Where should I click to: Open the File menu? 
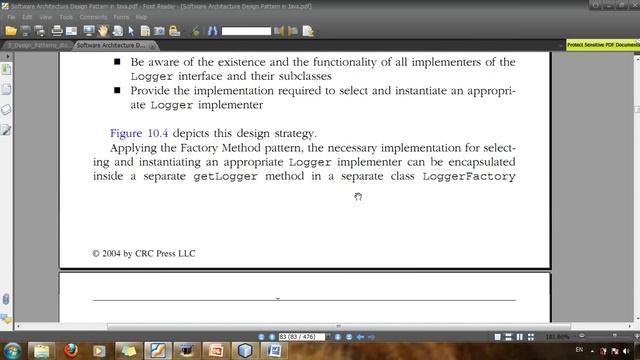tap(11, 17)
